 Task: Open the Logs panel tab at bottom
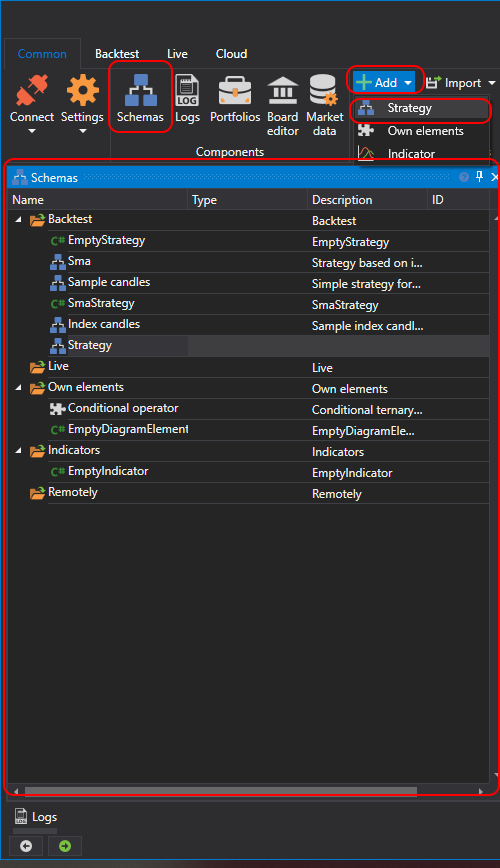click(35, 817)
